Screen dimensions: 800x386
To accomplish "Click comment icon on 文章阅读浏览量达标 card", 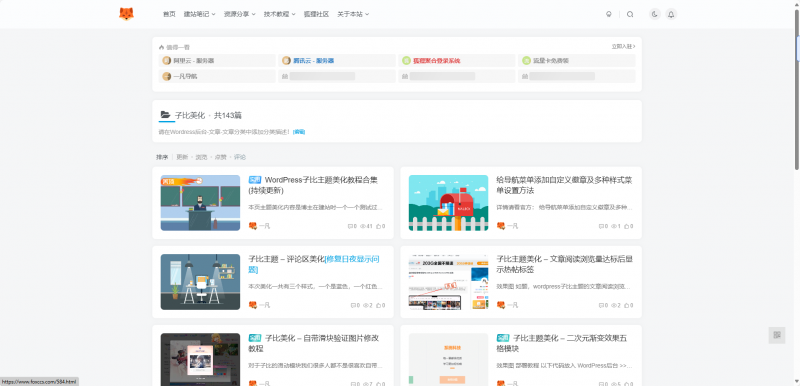I will point(602,305).
